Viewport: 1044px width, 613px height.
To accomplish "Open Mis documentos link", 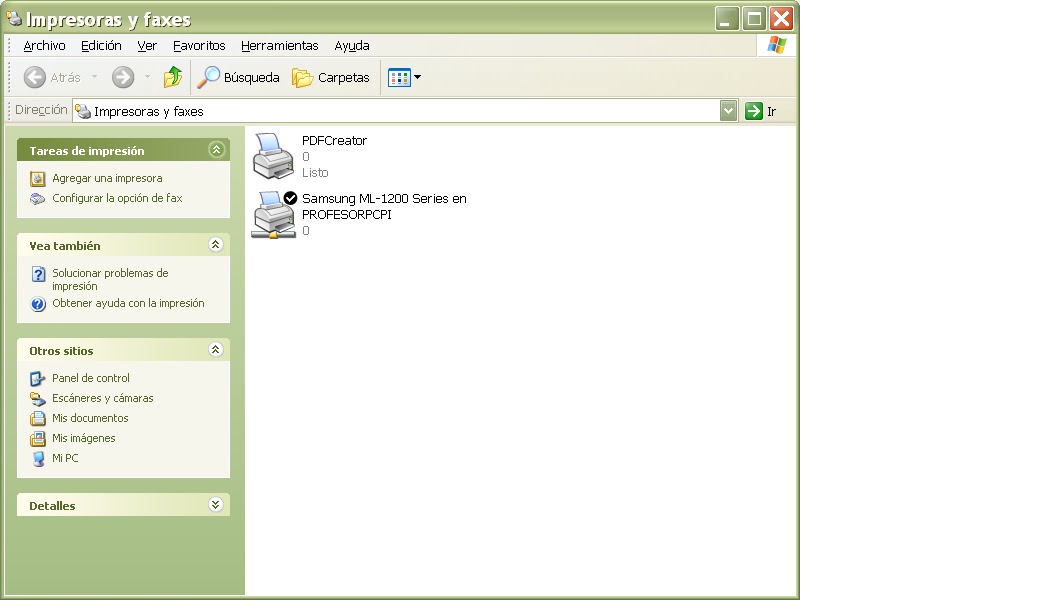I will 91,418.
